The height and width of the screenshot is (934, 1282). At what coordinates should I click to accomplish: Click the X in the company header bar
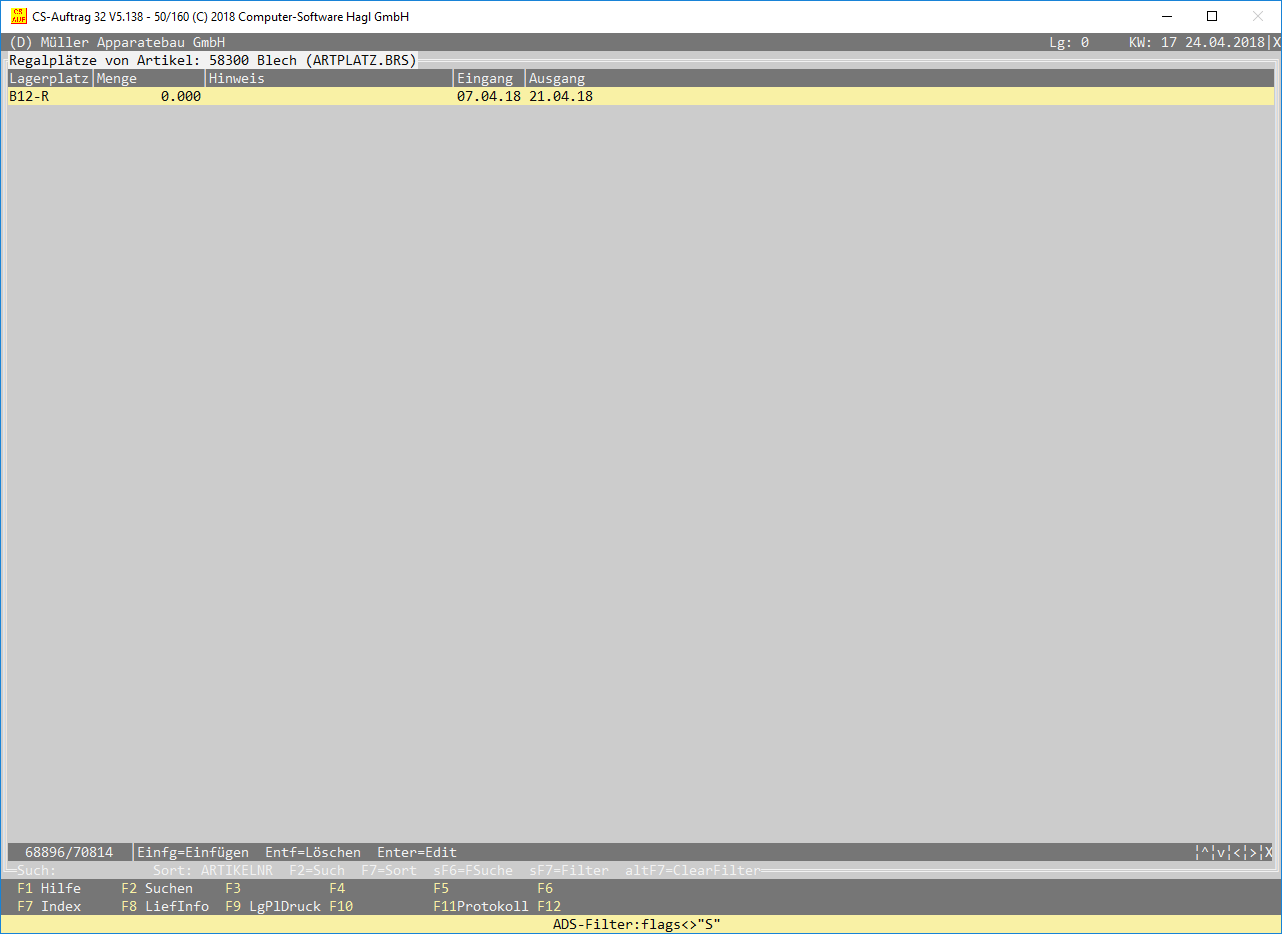[x=1275, y=43]
